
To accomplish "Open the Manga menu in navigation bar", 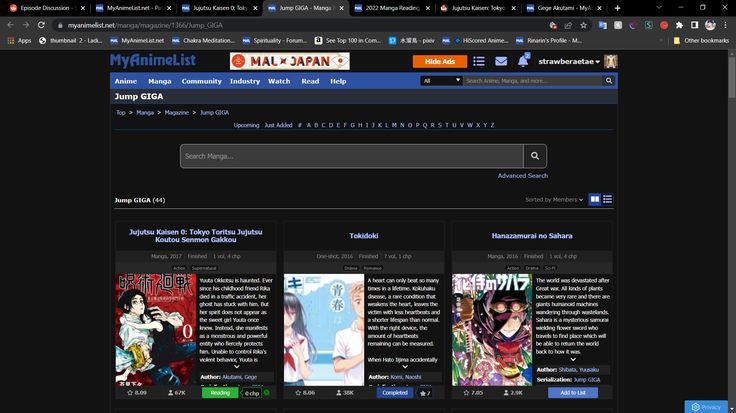I will tap(160, 81).
